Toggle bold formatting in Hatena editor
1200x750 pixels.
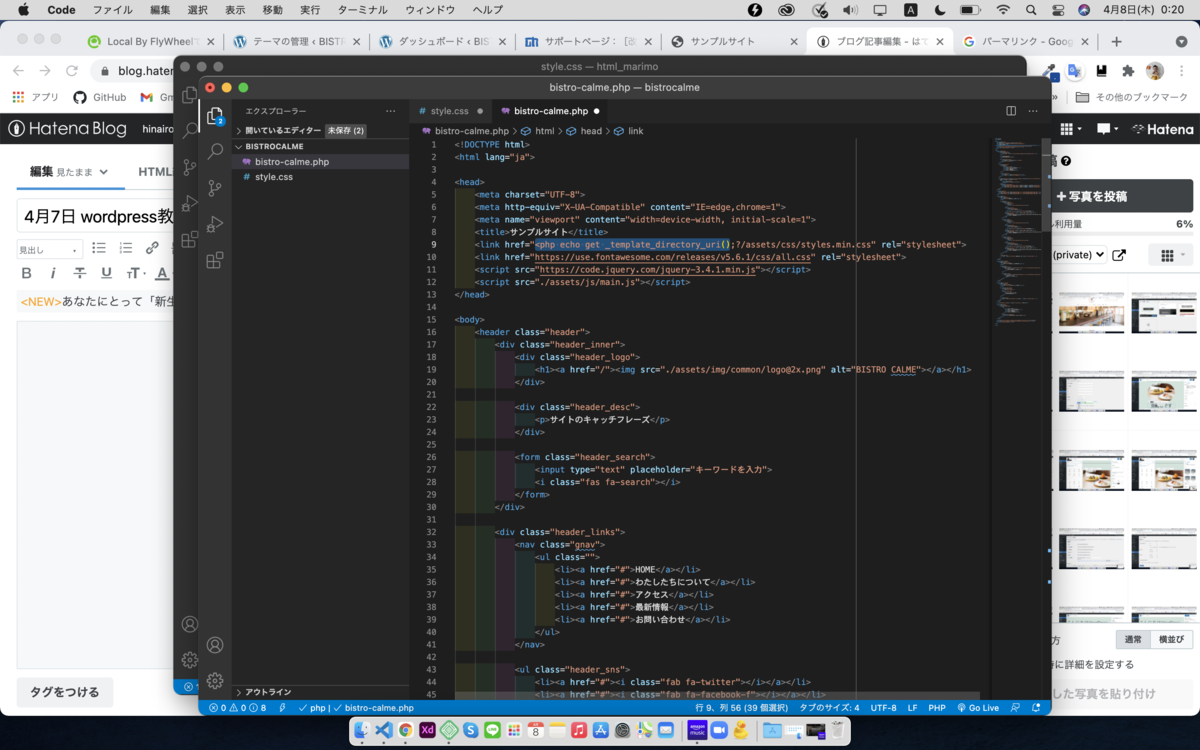[x=27, y=274]
